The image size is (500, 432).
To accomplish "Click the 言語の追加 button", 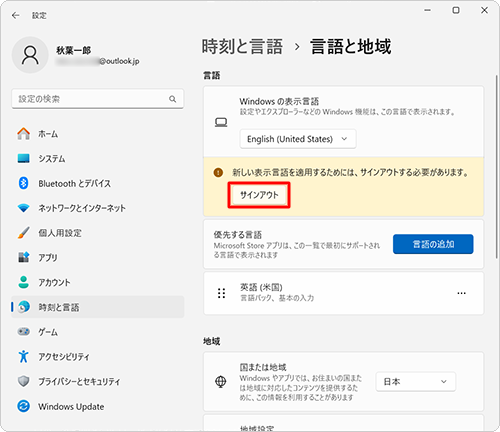I will click(433, 244).
